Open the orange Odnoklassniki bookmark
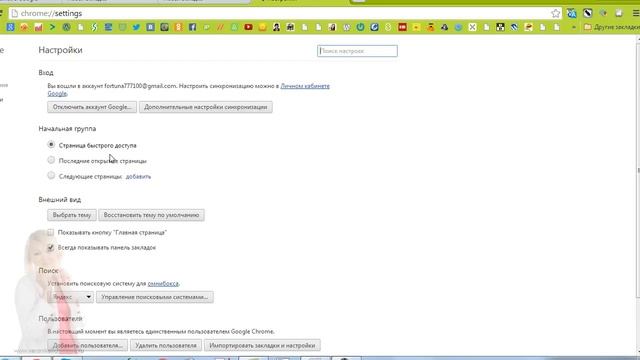This screenshot has width=640, height=360. point(178,27)
